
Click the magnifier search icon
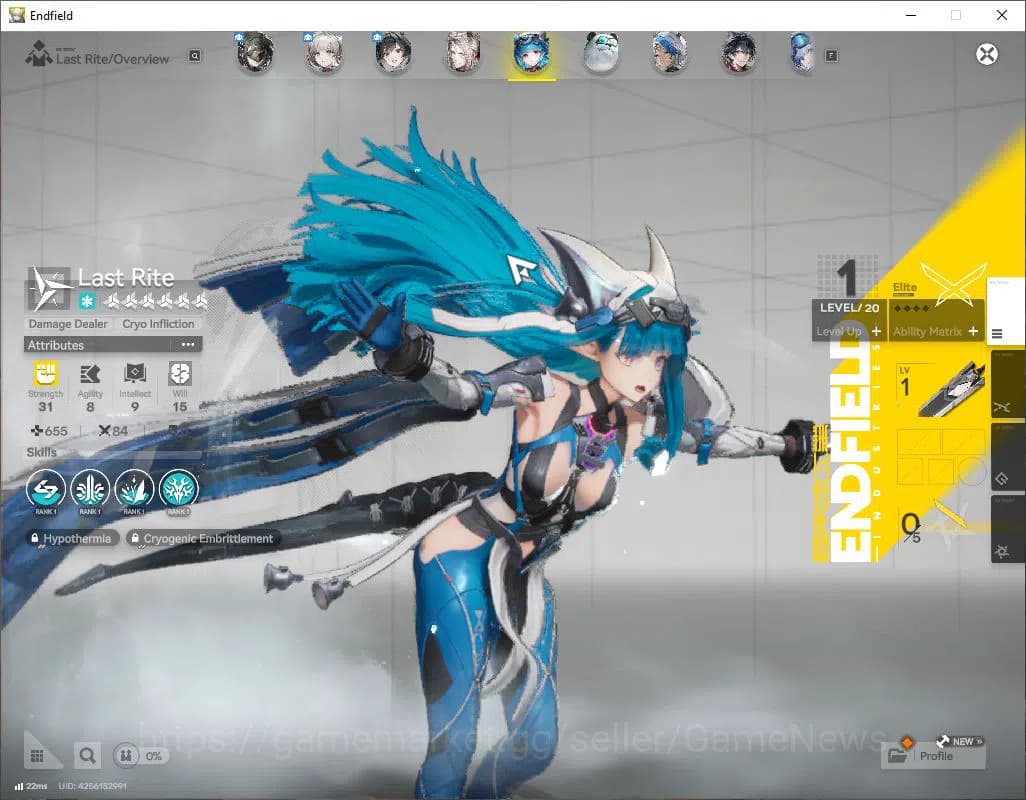87,755
